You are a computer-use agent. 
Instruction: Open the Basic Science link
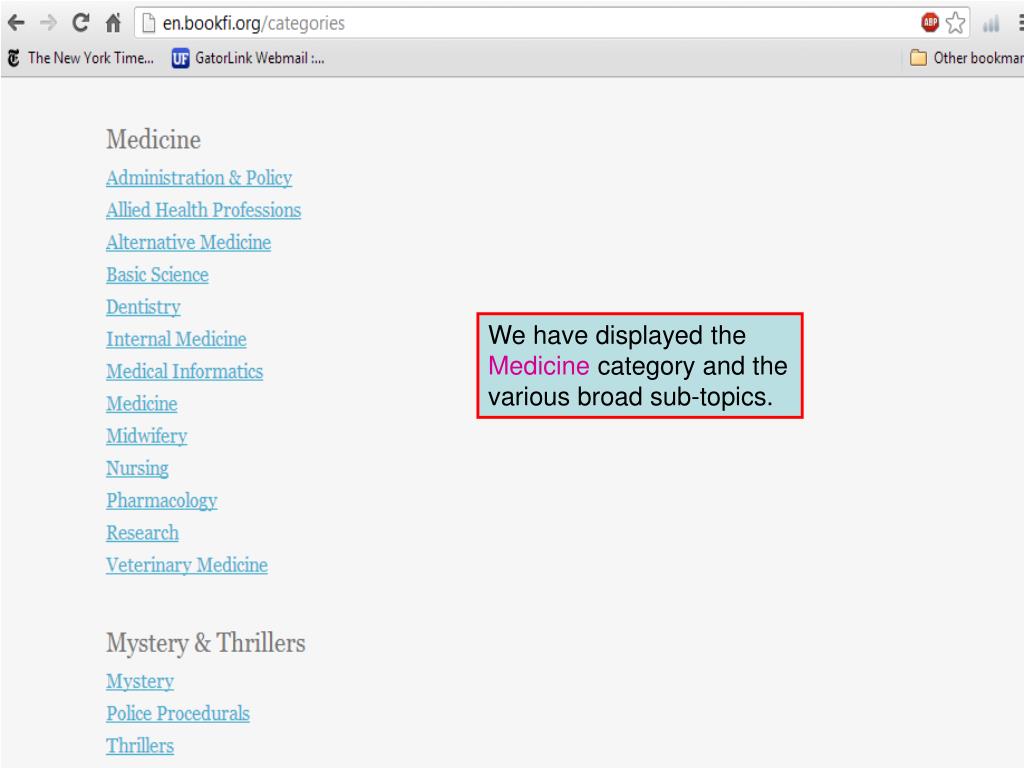pos(157,275)
